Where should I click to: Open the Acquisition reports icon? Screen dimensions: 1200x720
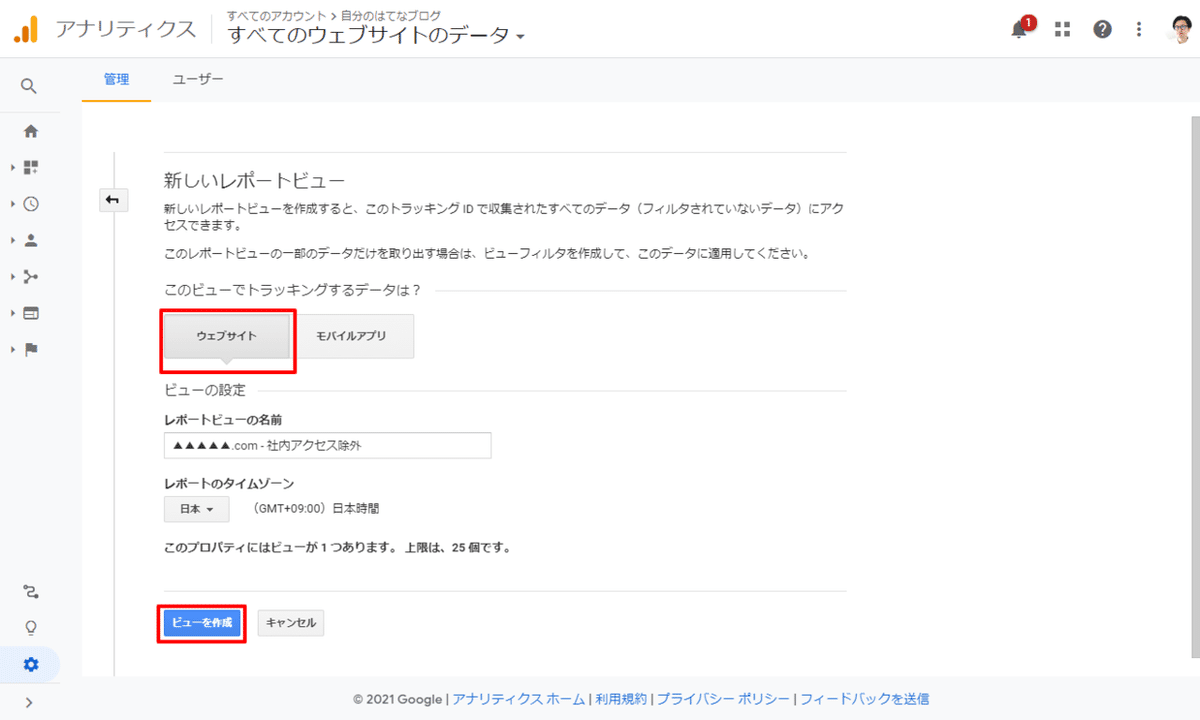(x=31, y=276)
